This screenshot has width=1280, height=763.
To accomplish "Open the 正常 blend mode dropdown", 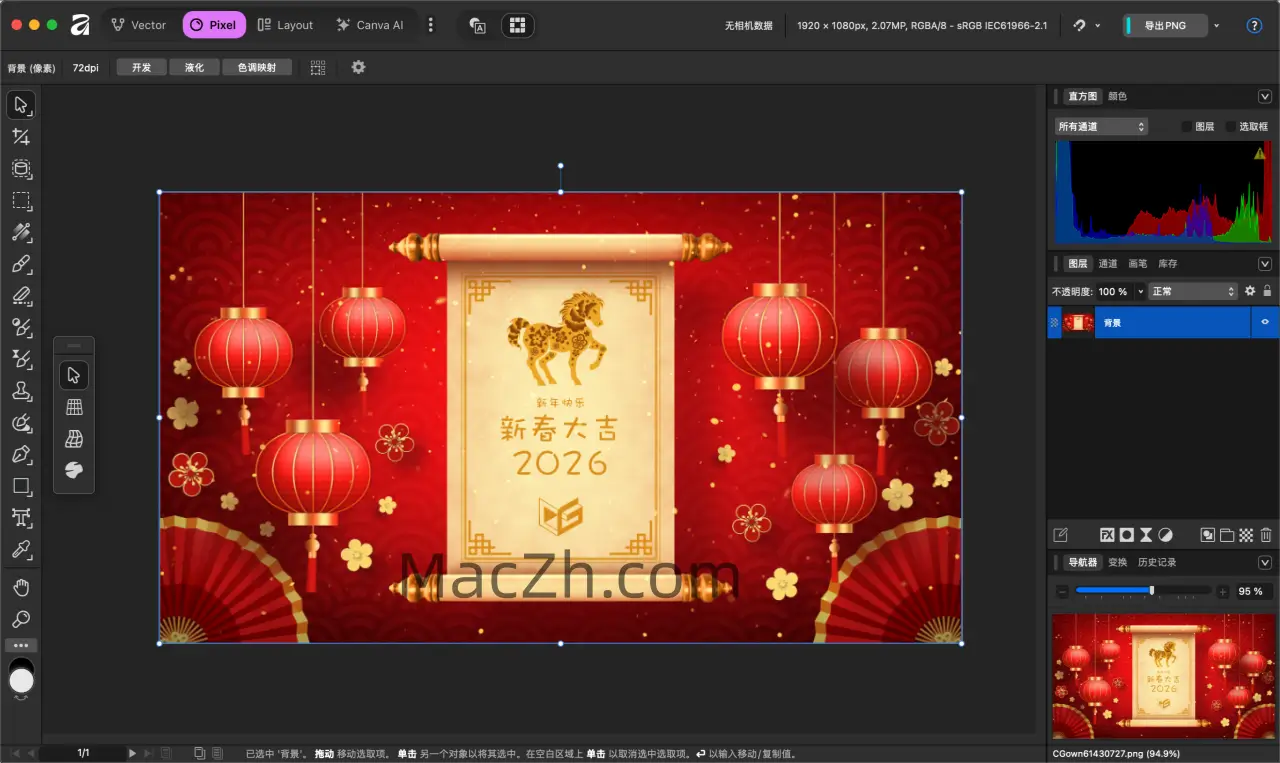I will [1194, 291].
